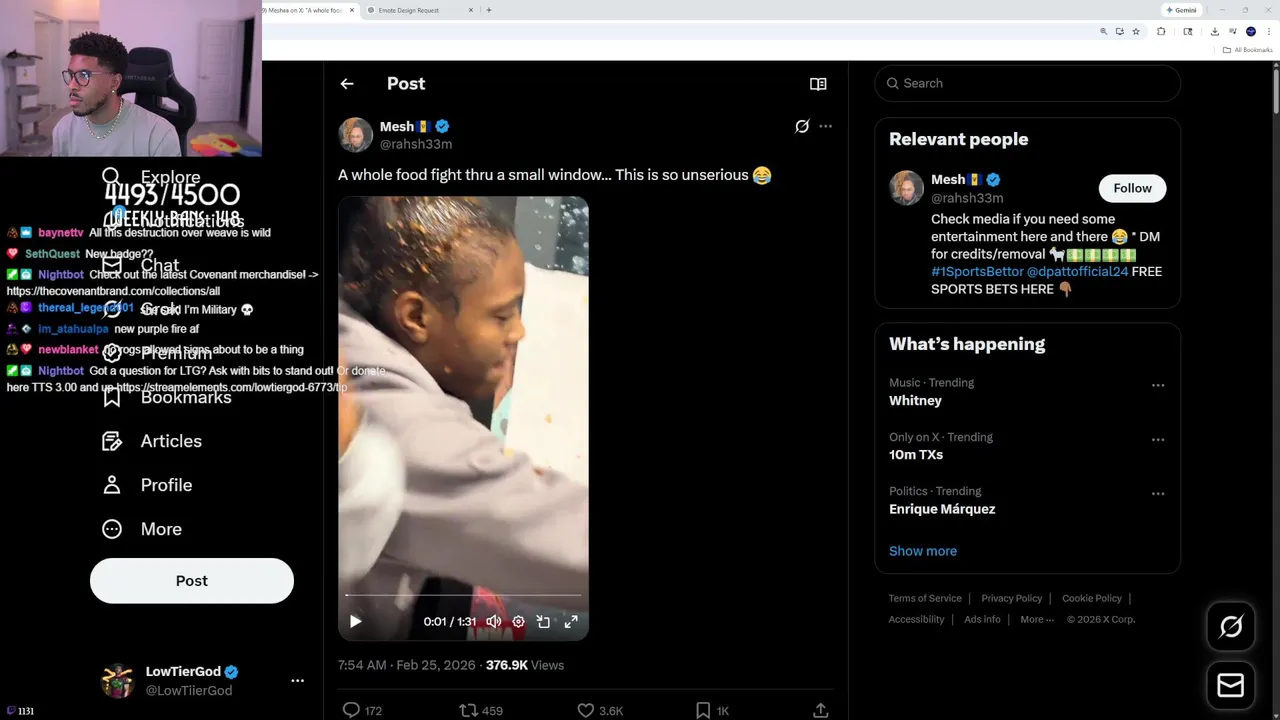Open Articles in the sidebar
This screenshot has width=1280, height=720.
(x=152, y=441)
